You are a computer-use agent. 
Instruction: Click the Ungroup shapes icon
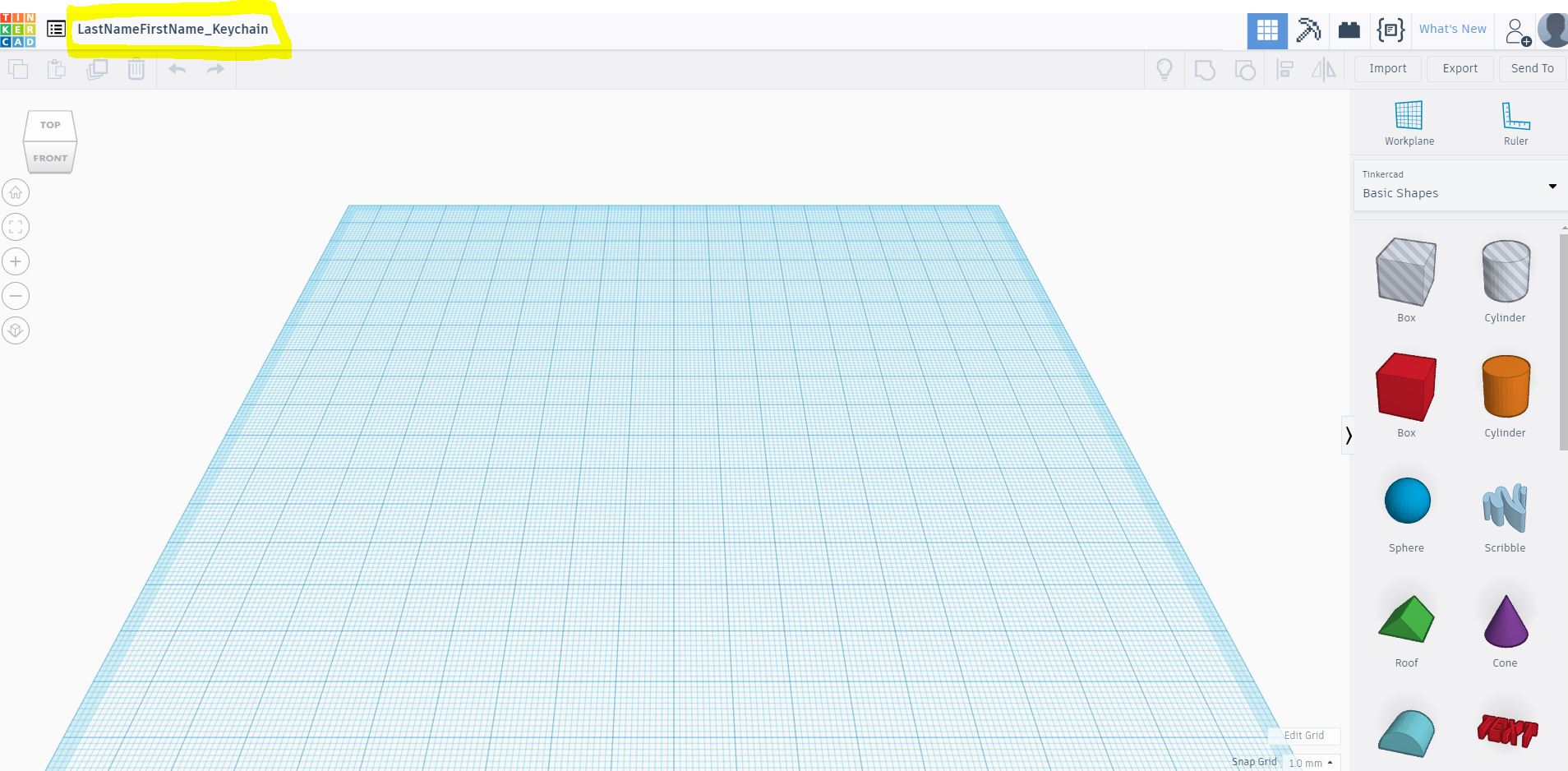(1245, 70)
